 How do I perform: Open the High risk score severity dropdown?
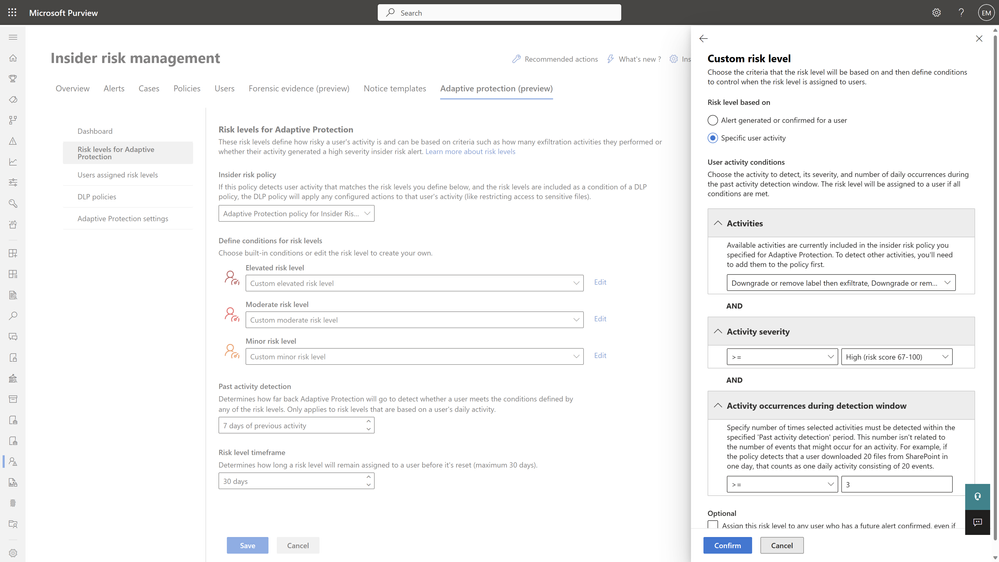[896, 357]
